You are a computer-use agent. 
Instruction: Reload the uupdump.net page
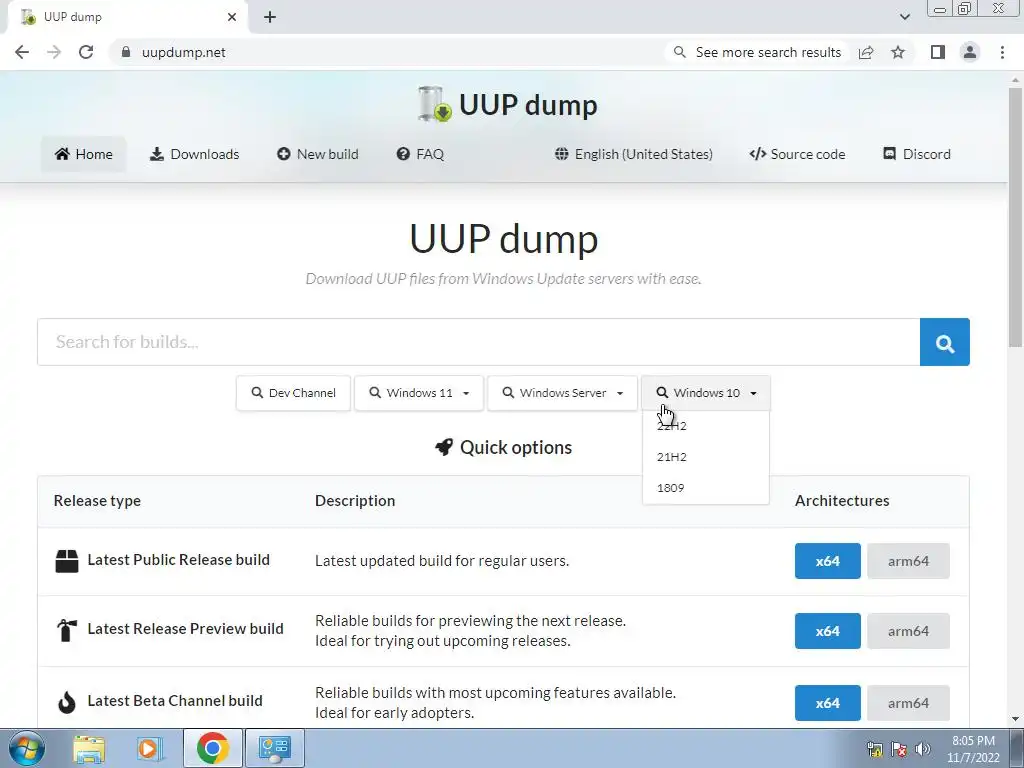(86, 52)
